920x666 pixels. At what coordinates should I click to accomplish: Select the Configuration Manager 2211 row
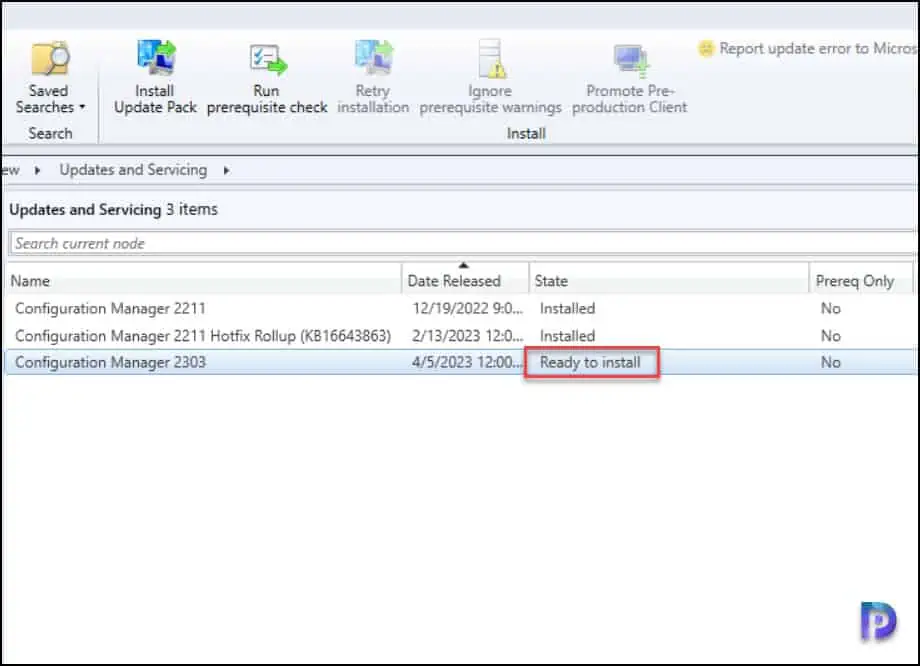[x=461, y=309]
